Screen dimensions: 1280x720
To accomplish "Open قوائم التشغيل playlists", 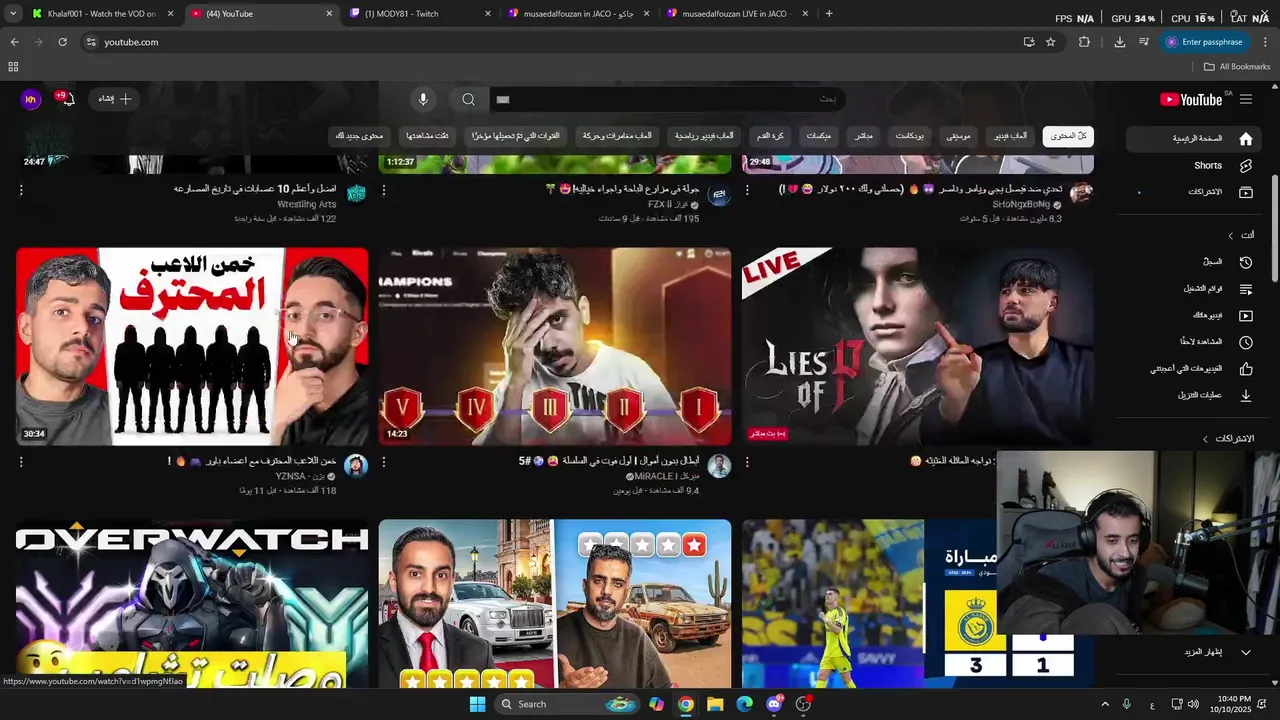I will [x=1203, y=289].
